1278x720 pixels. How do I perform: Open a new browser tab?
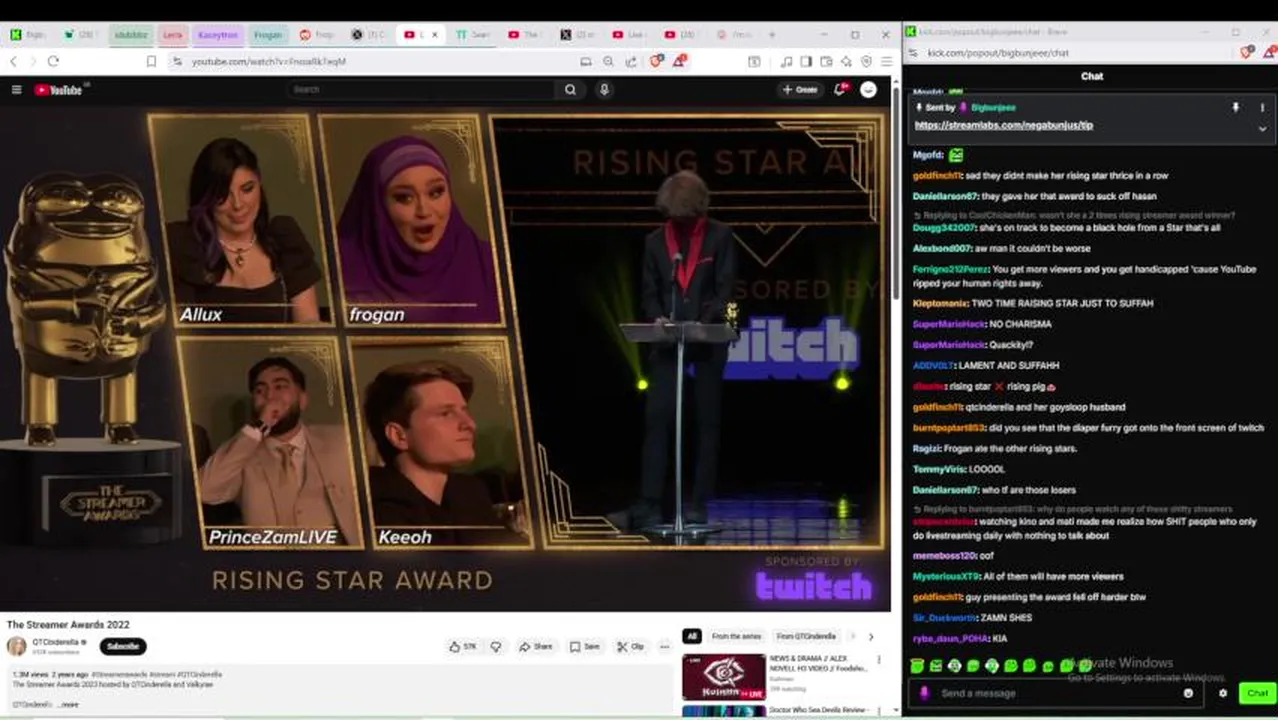771,35
